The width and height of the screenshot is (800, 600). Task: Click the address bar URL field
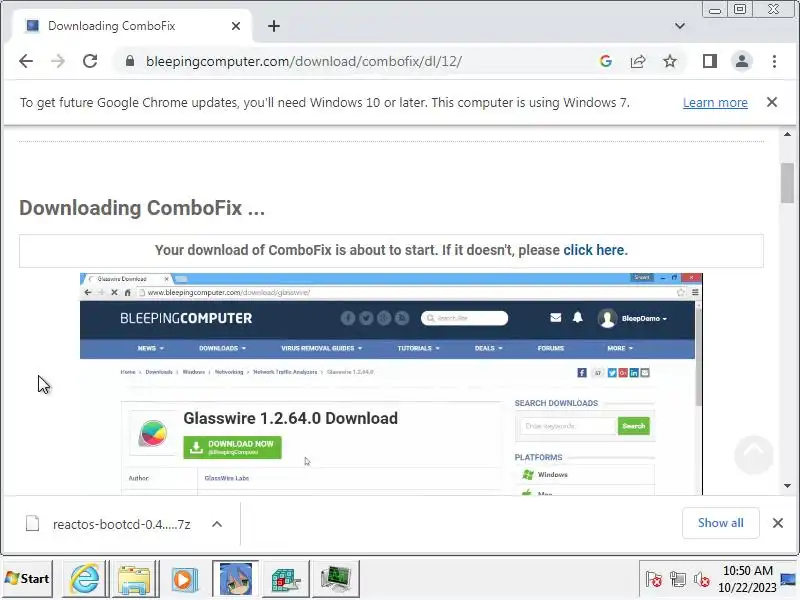[357, 61]
